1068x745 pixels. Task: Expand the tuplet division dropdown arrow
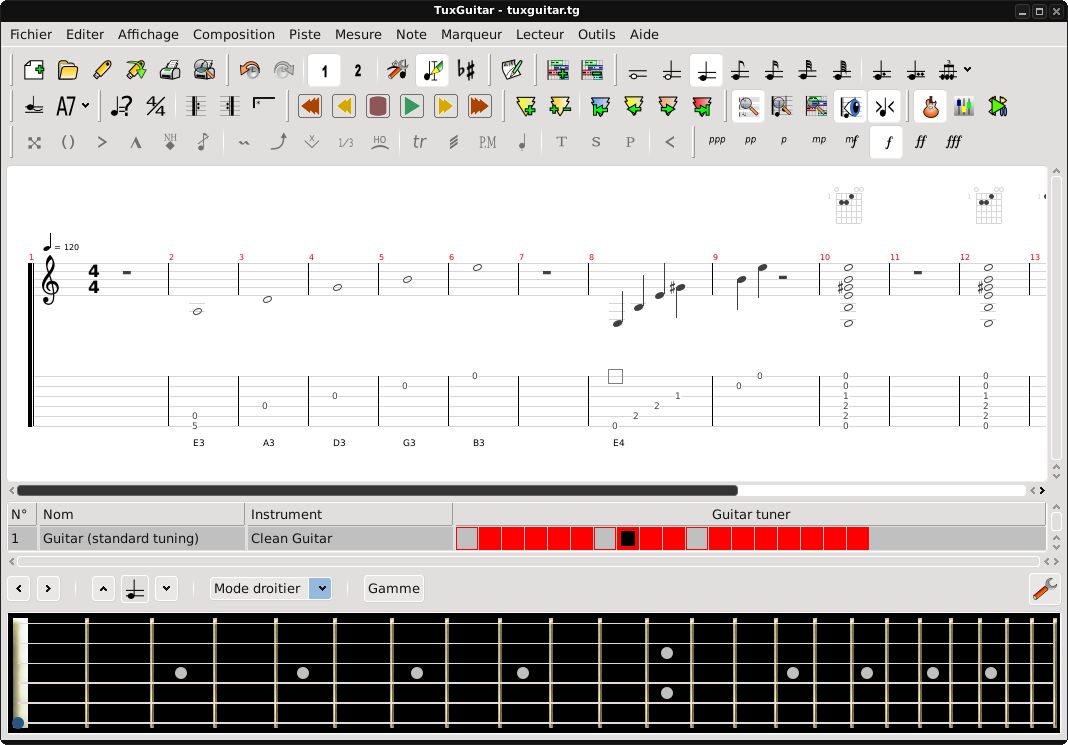coord(967,71)
